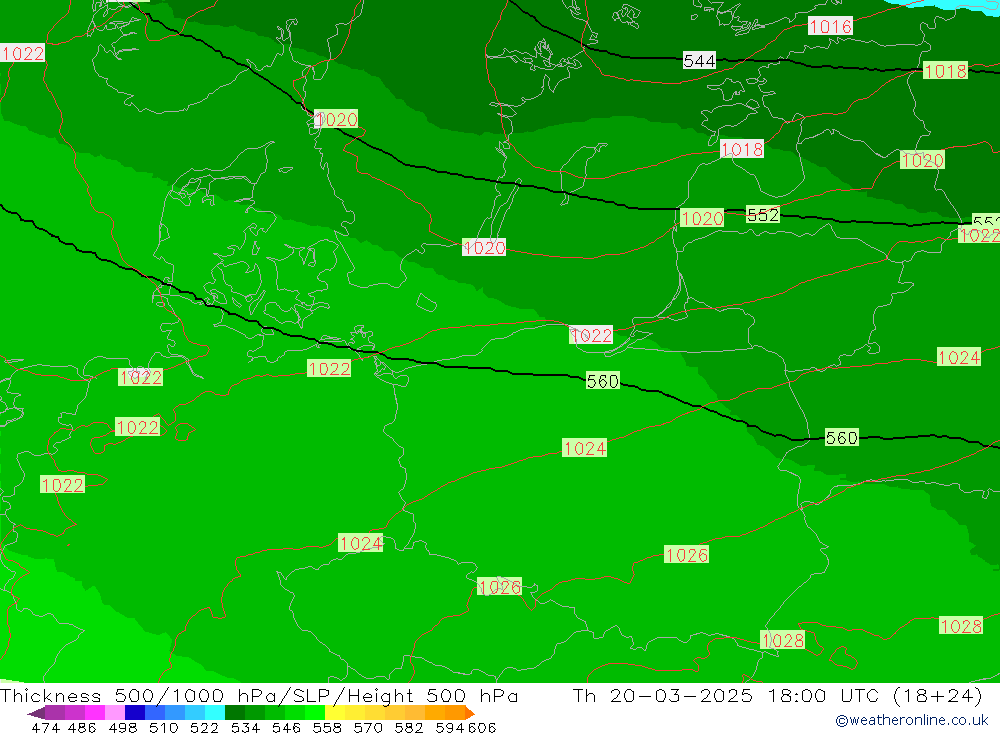
Task: Click the legend value 606
Action: click(x=482, y=727)
